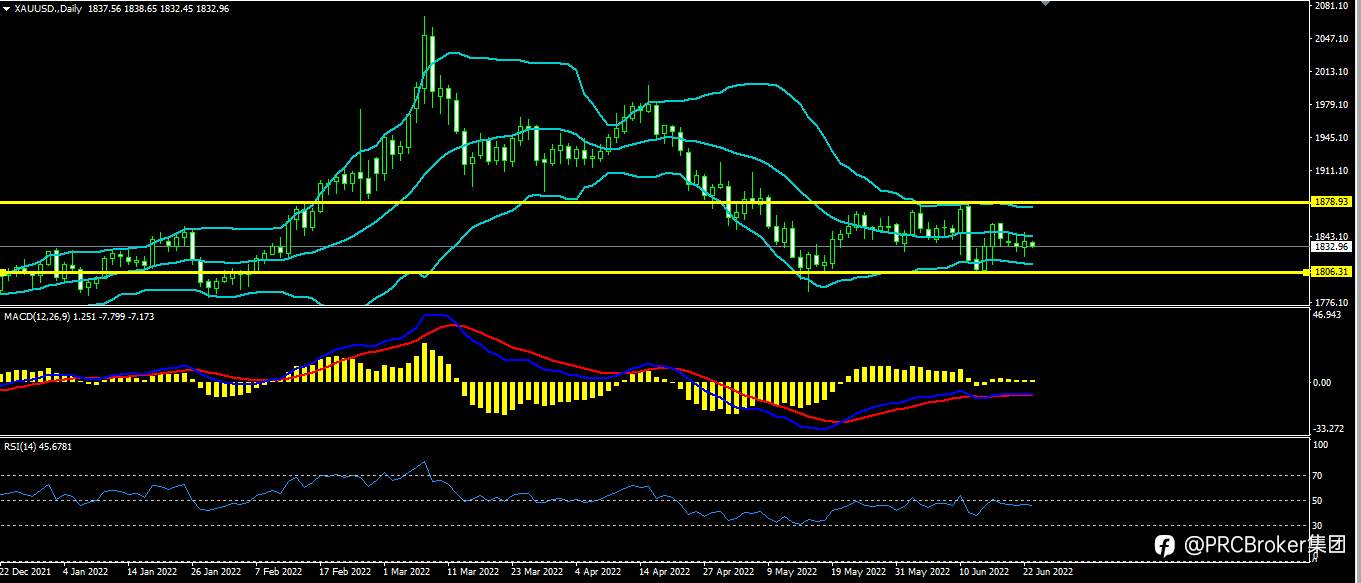Click the 22 Jun 2022 date label

click(x=1049, y=573)
